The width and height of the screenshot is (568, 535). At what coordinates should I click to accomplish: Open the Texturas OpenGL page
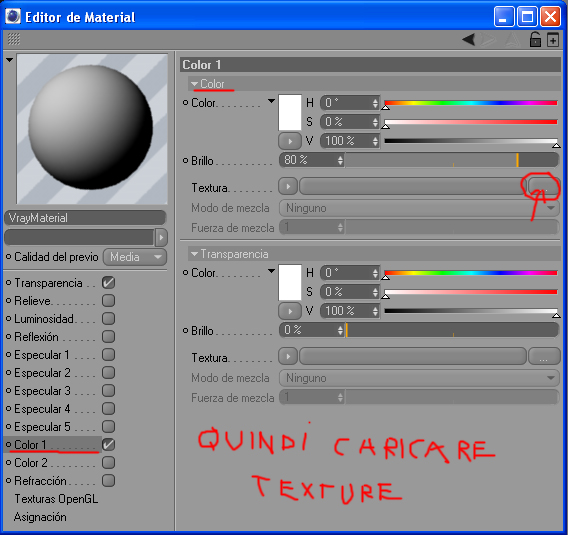point(56,499)
